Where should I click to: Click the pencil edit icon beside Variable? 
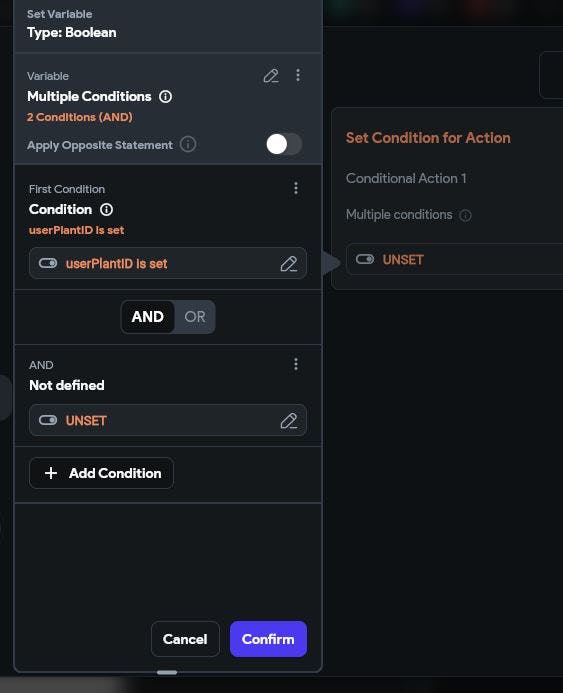pyautogui.click(x=271, y=76)
